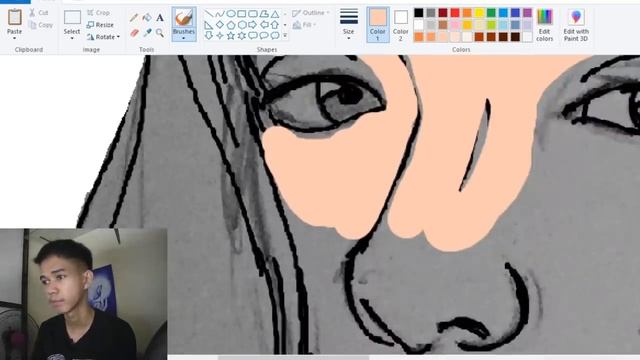640x360 pixels.
Task: Pick the pink color swatch
Action: [x=455, y=25]
